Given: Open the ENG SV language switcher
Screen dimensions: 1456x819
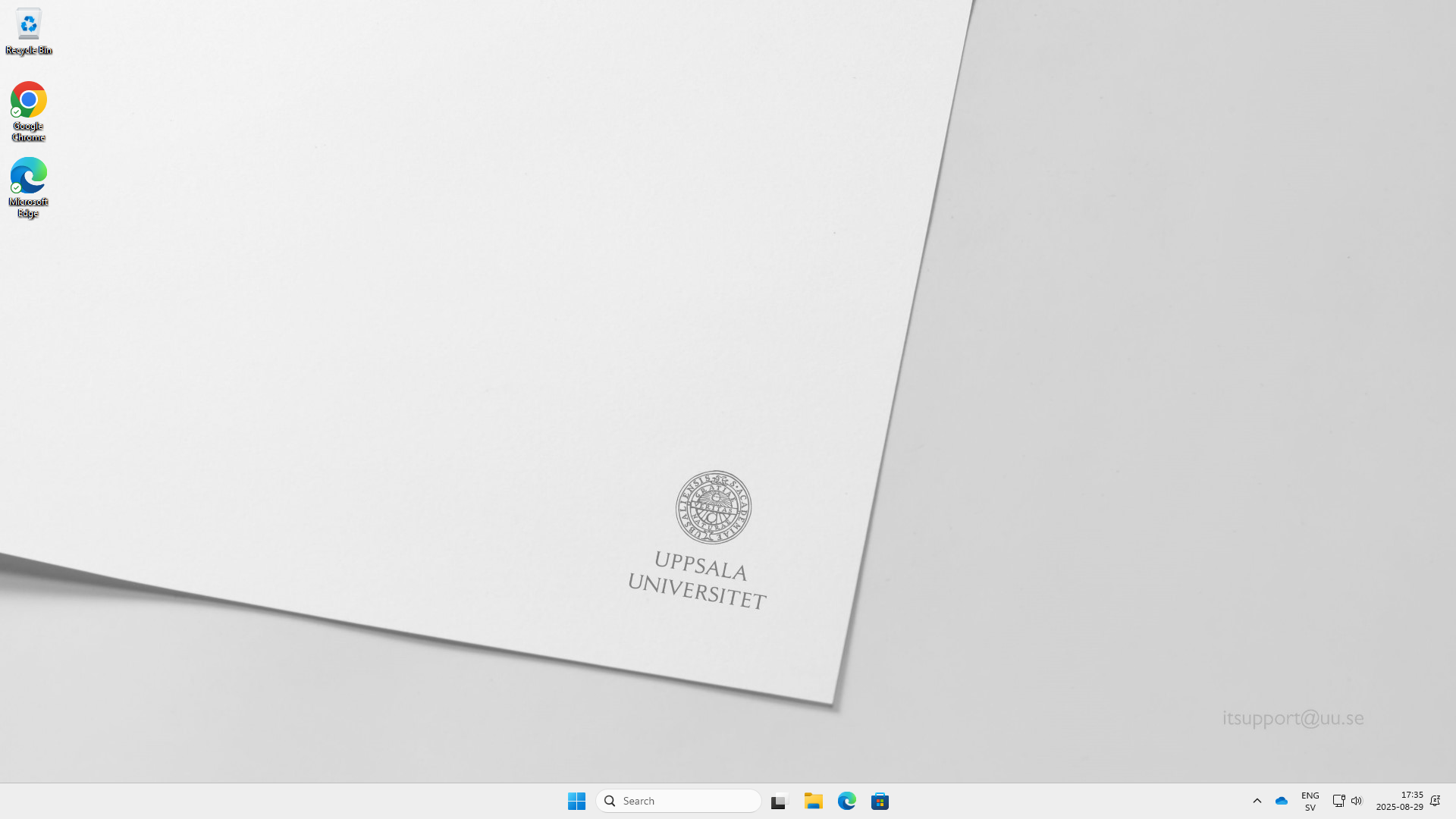Looking at the screenshot, I should tap(1310, 801).
